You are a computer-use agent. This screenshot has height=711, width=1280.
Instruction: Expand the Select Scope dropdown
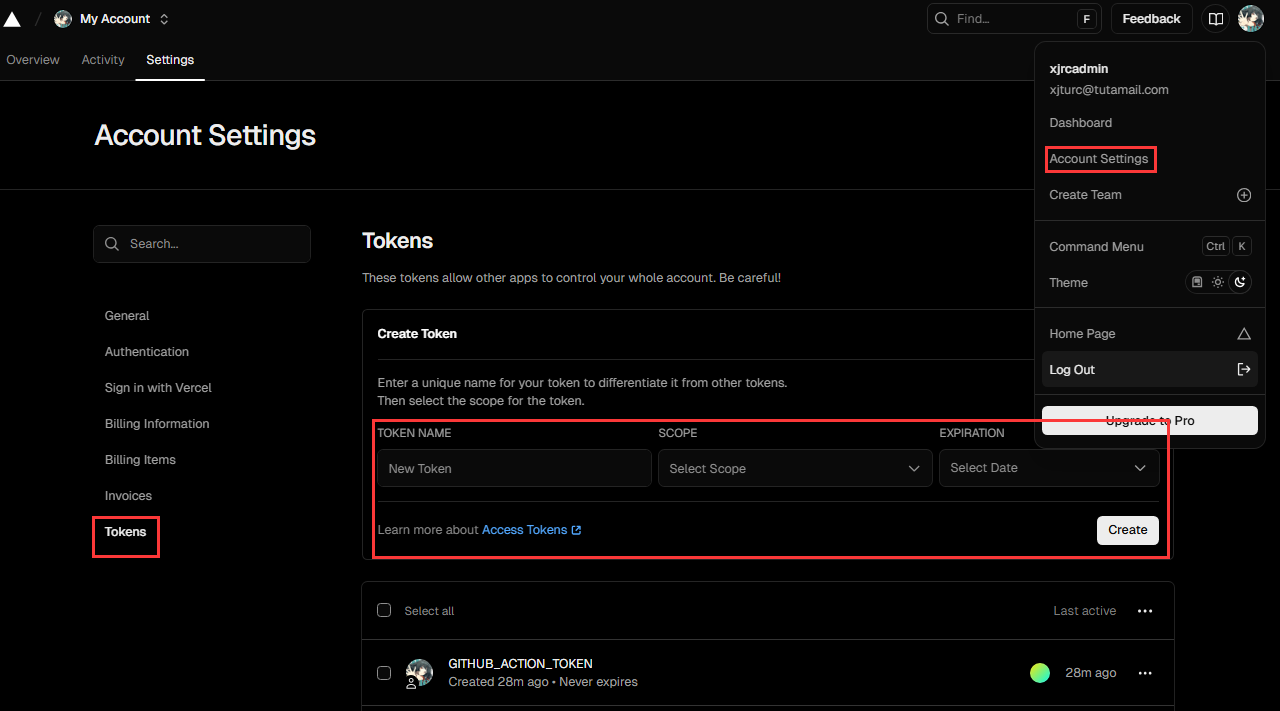[x=794, y=468]
